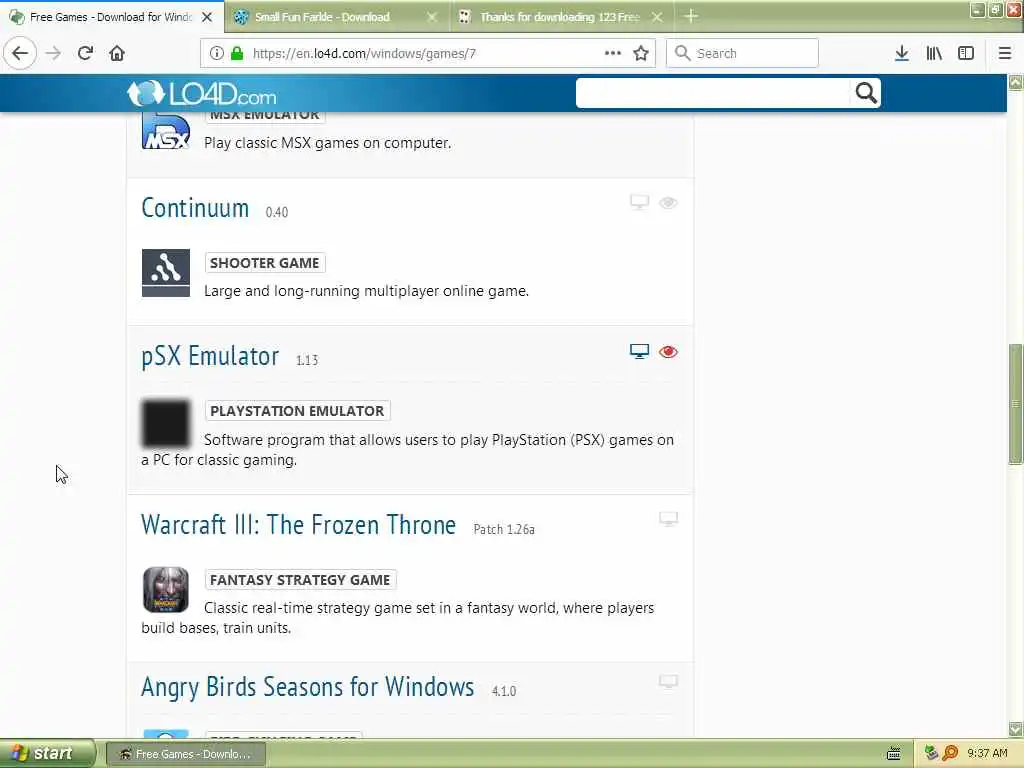Click the LO4D site search magnifier

click(866, 93)
